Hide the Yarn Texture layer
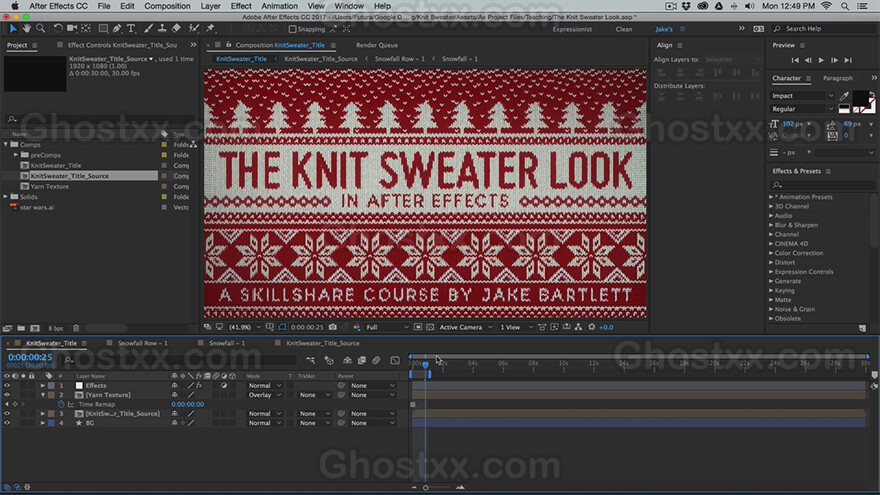This screenshot has width=880, height=495. pyautogui.click(x=7, y=395)
